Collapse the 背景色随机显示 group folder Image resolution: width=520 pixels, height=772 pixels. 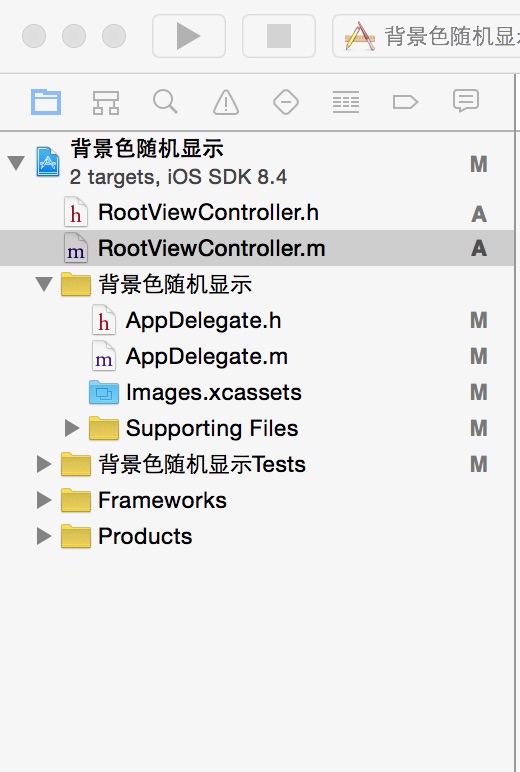coord(44,284)
